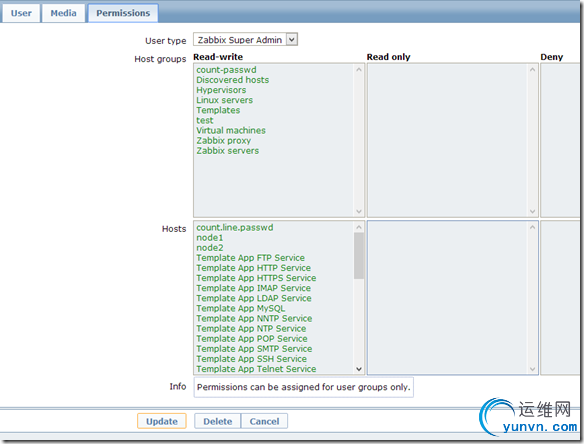This screenshot has width=584, height=444.
Task: Open the User type dropdown
Action: click(x=245, y=39)
